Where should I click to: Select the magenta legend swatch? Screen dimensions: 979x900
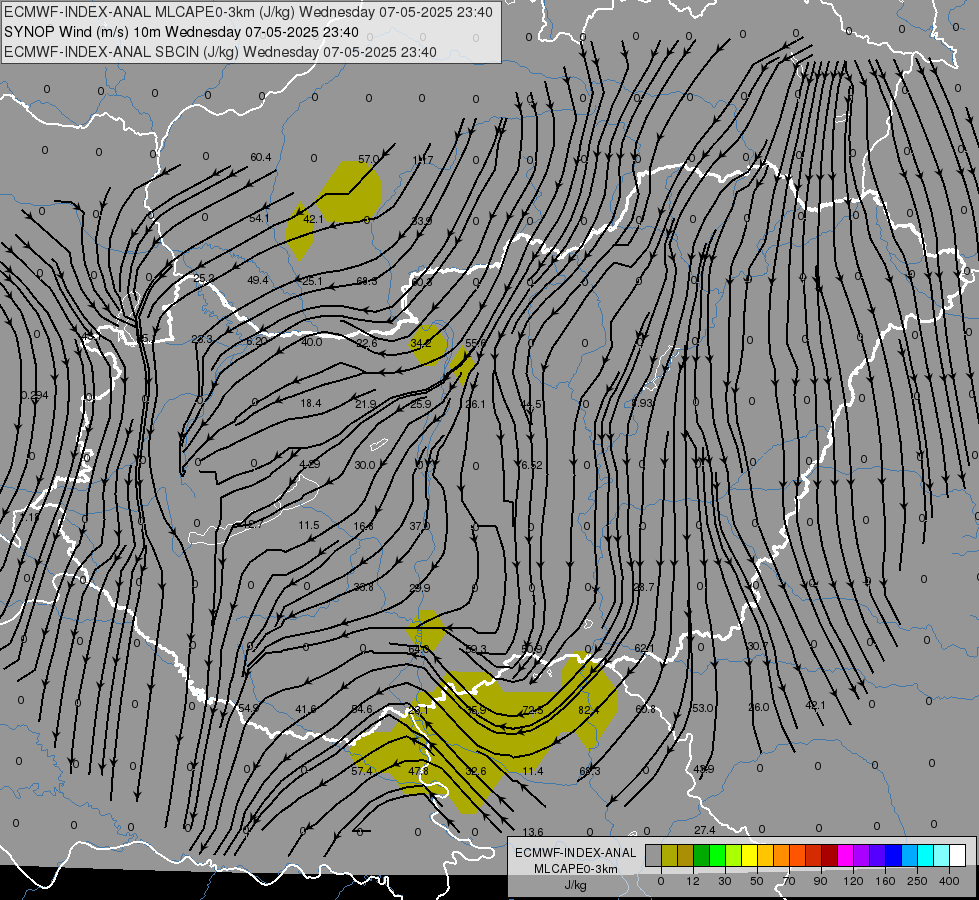pos(845,856)
